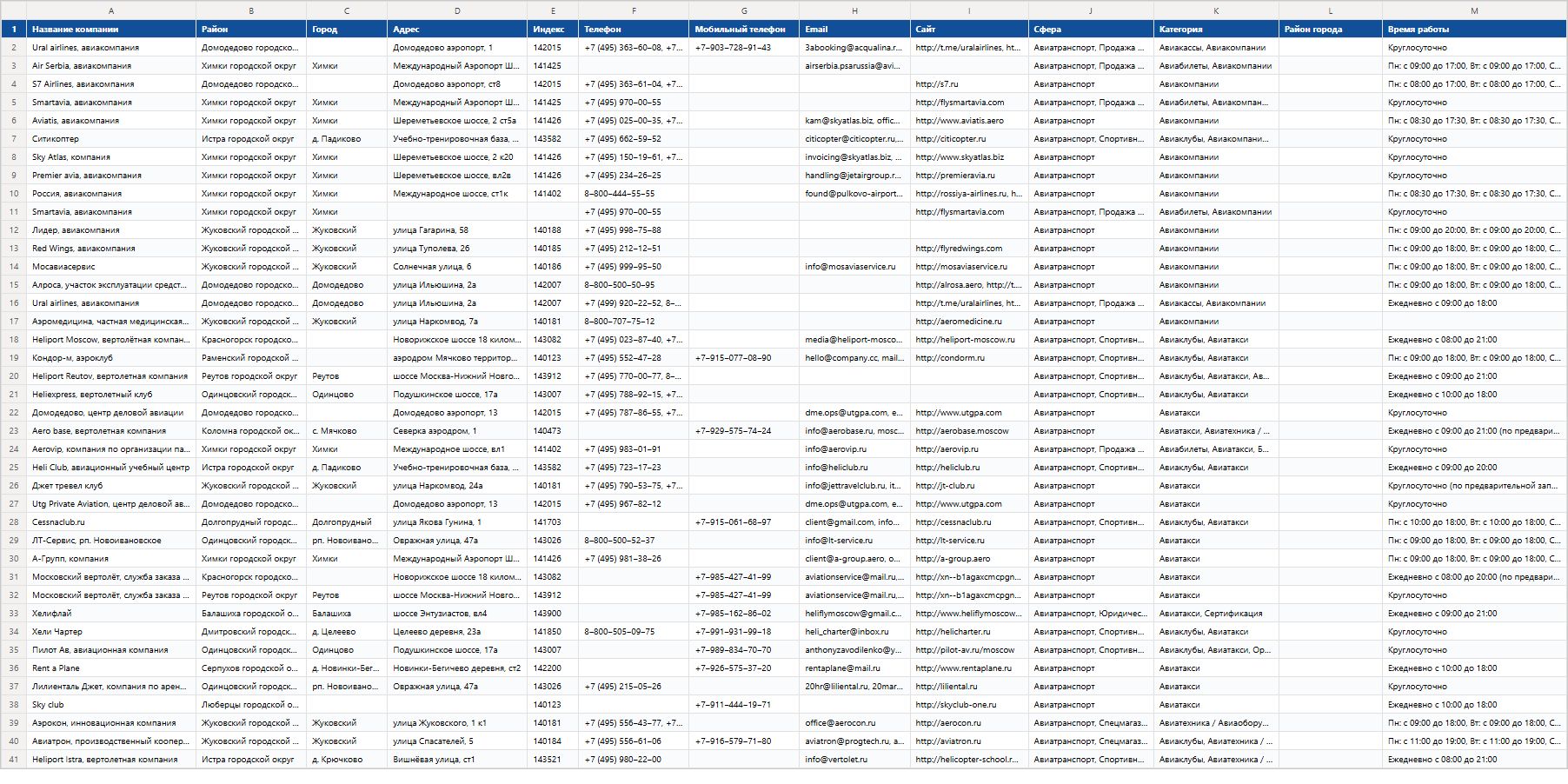Select the 'S7 Airlines, авиакомпания' cell

(x=111, y=84)
